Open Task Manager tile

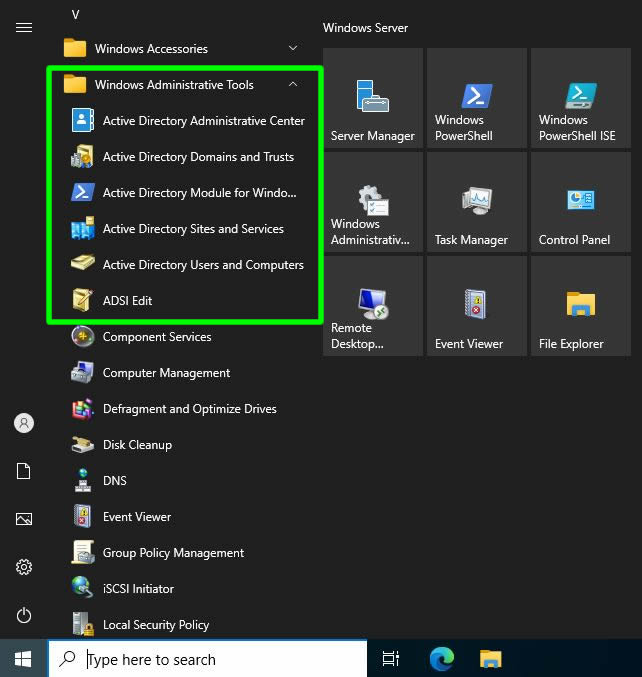pos(476,202)
